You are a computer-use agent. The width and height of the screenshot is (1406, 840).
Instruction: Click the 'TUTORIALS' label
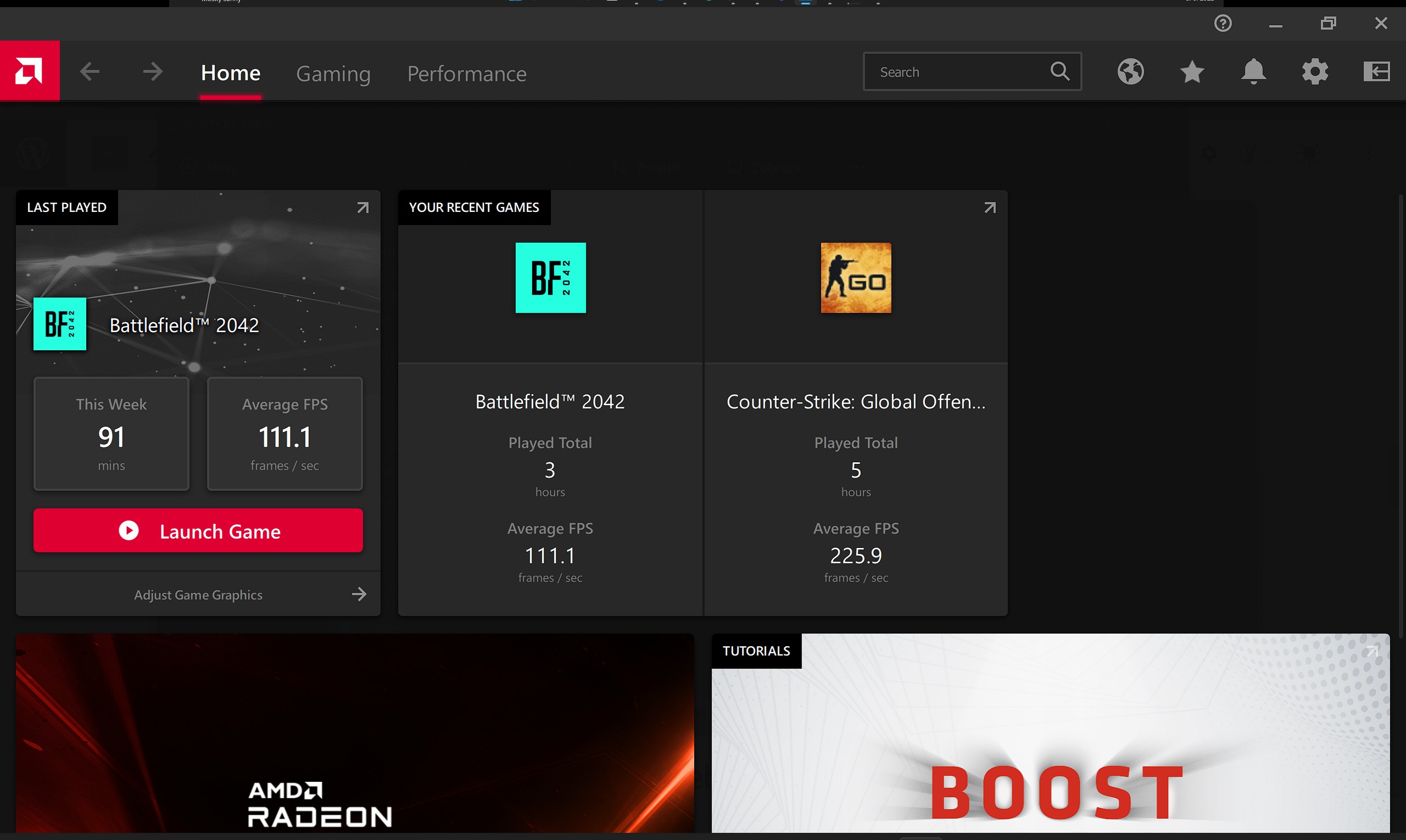click(756, 651)
